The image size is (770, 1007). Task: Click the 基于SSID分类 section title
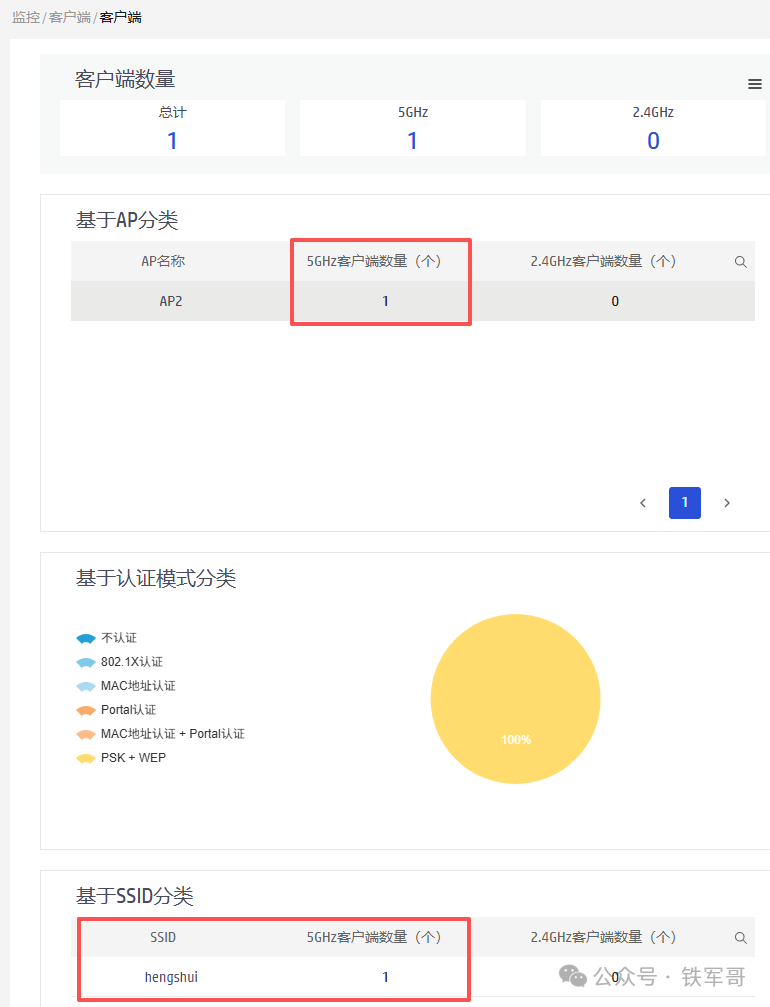pos(135,896)
